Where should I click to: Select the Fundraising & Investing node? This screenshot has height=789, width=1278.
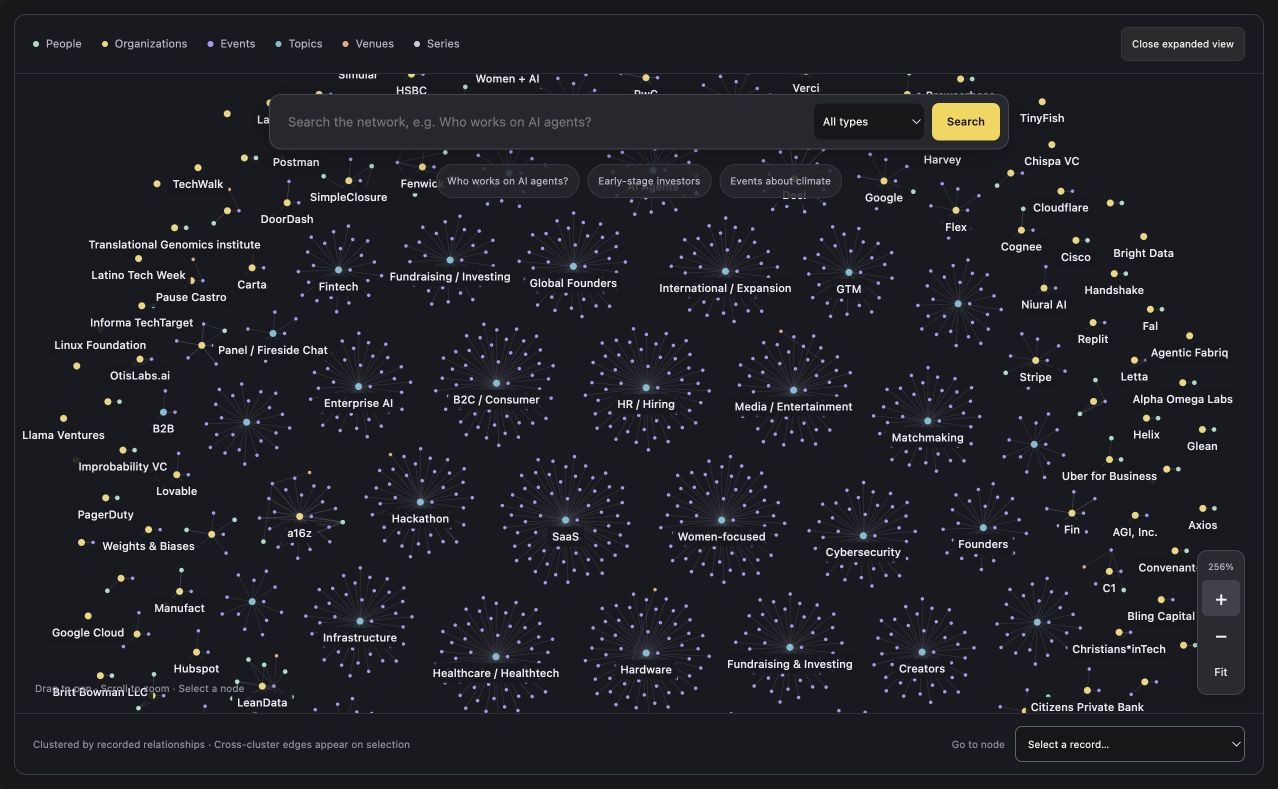tap(790, 647)
